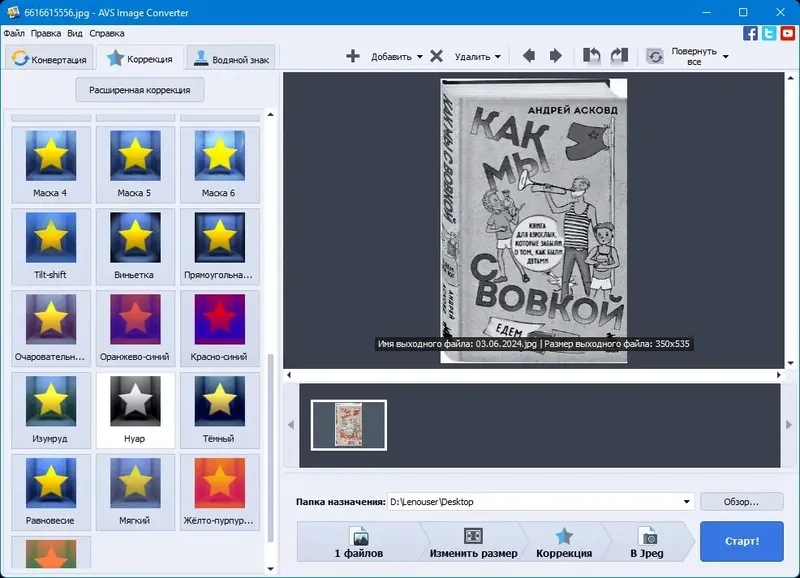Click the Изменить размер step

(x=473, y=542)
